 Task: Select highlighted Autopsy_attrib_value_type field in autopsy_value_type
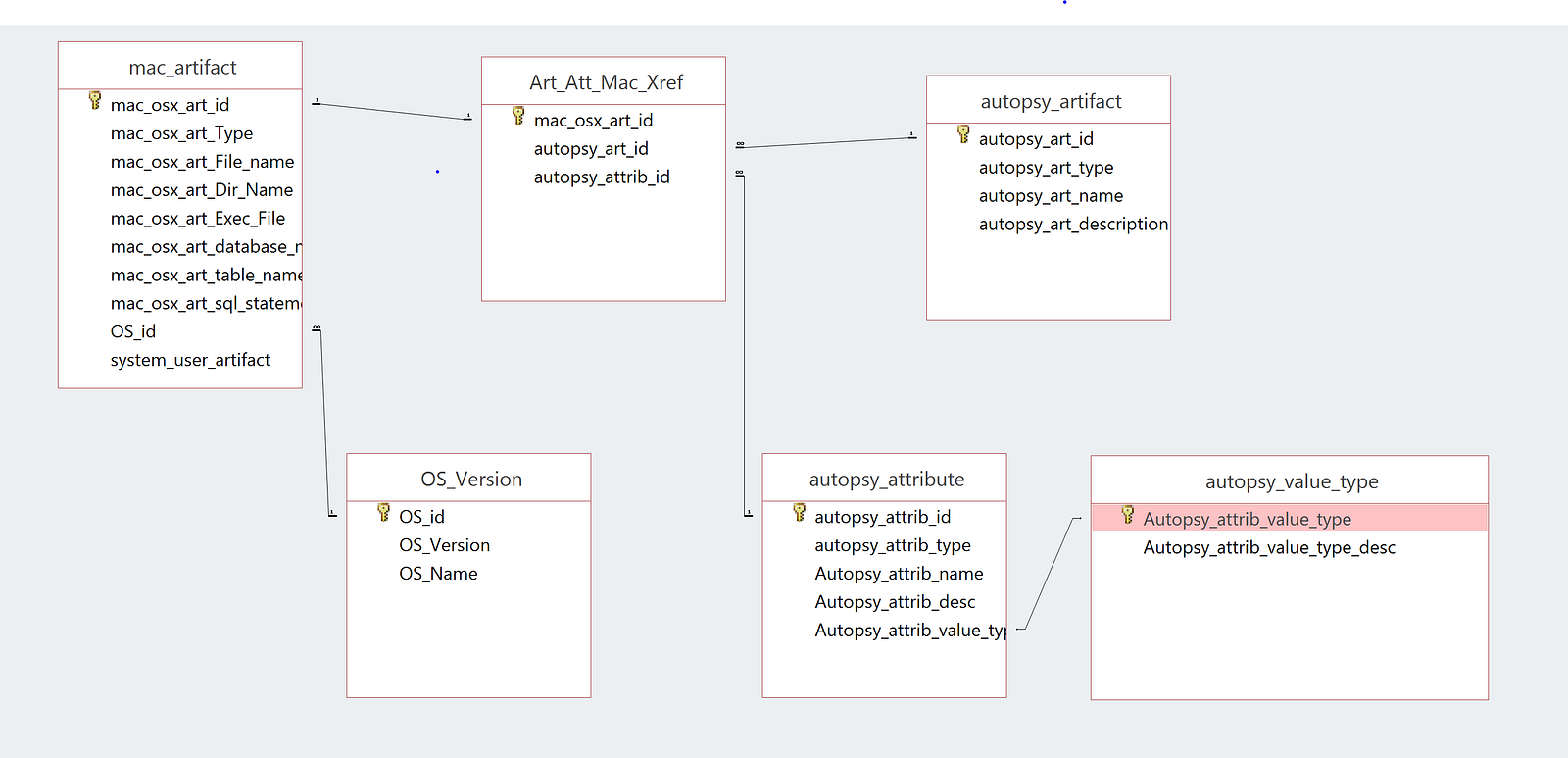(x=1290, y=519)
